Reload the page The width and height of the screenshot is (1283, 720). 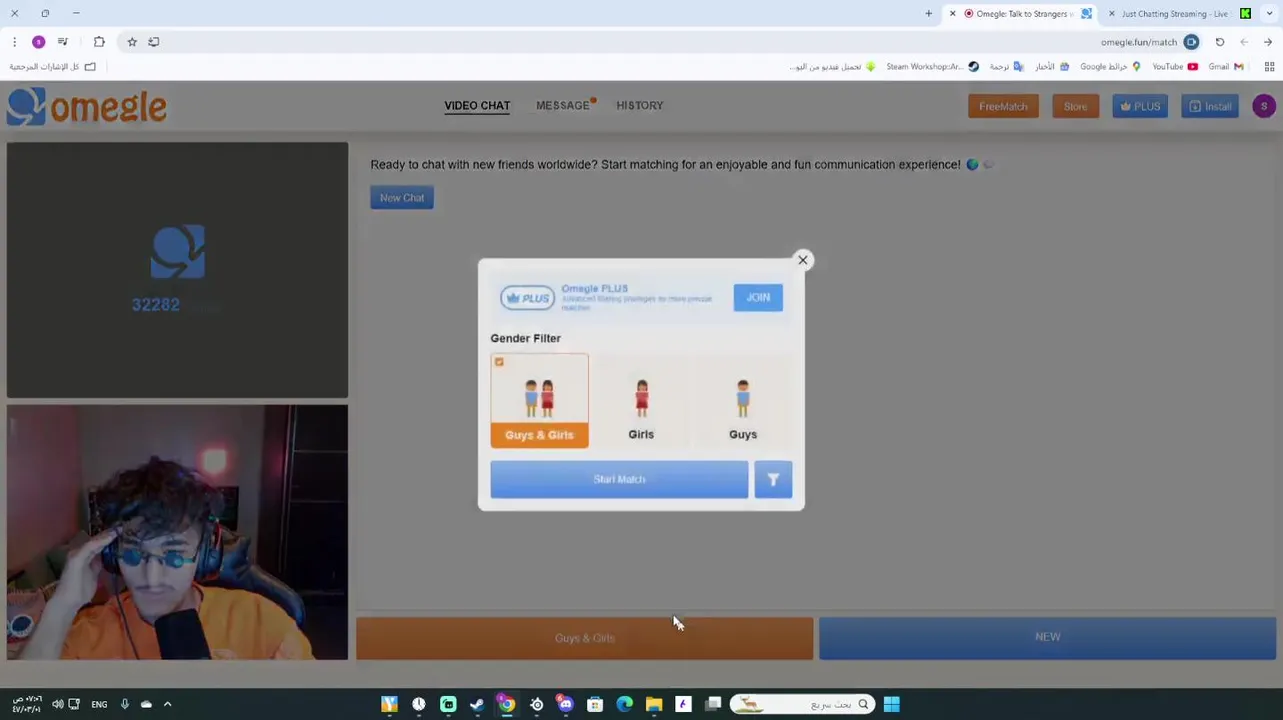click(x=1220, y=42)
